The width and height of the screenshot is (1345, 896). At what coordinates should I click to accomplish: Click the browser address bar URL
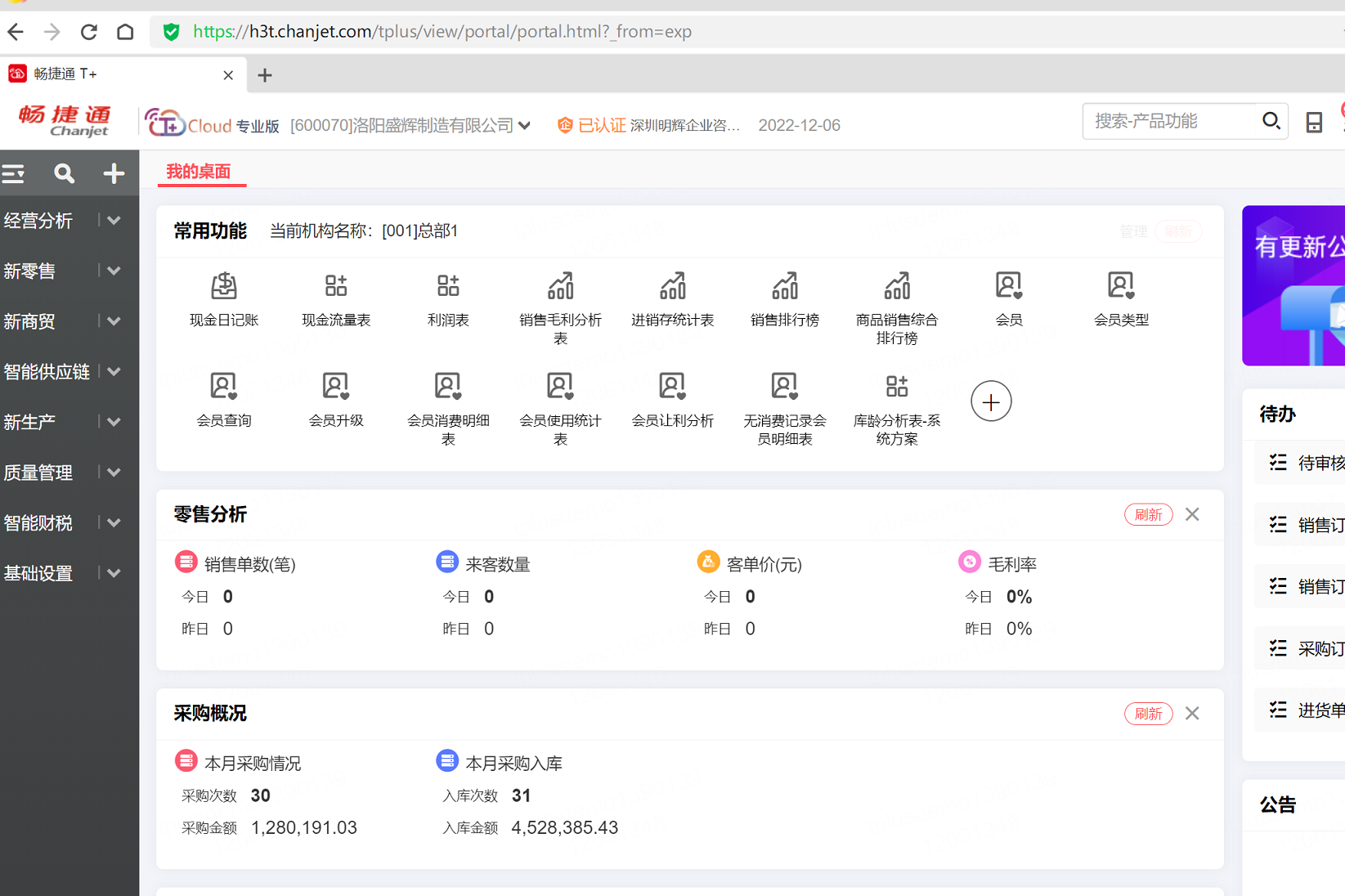(x=442, y=32)
